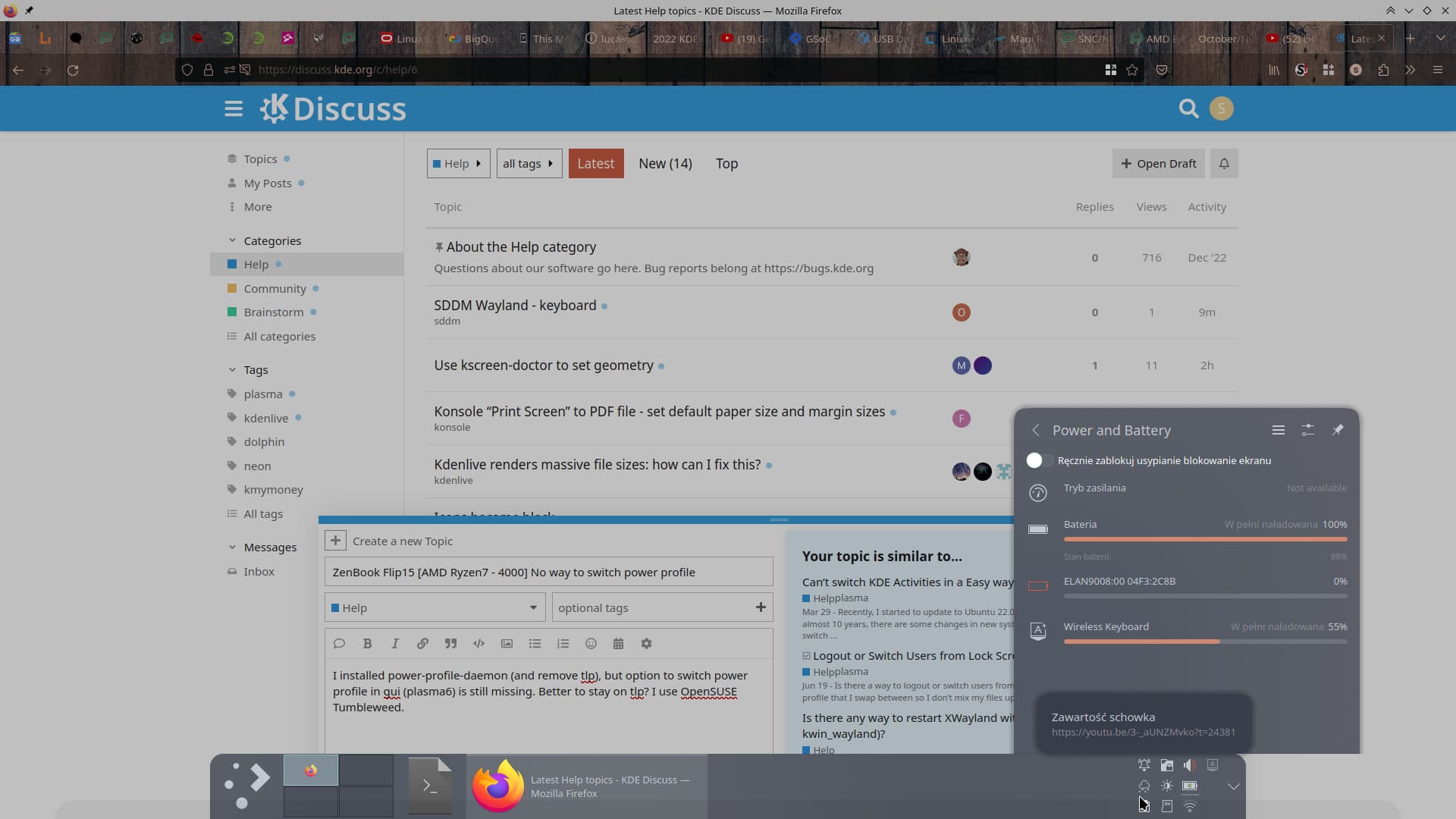Open Firefox library history icon

pyautogui.click(x=1274, y=70)
